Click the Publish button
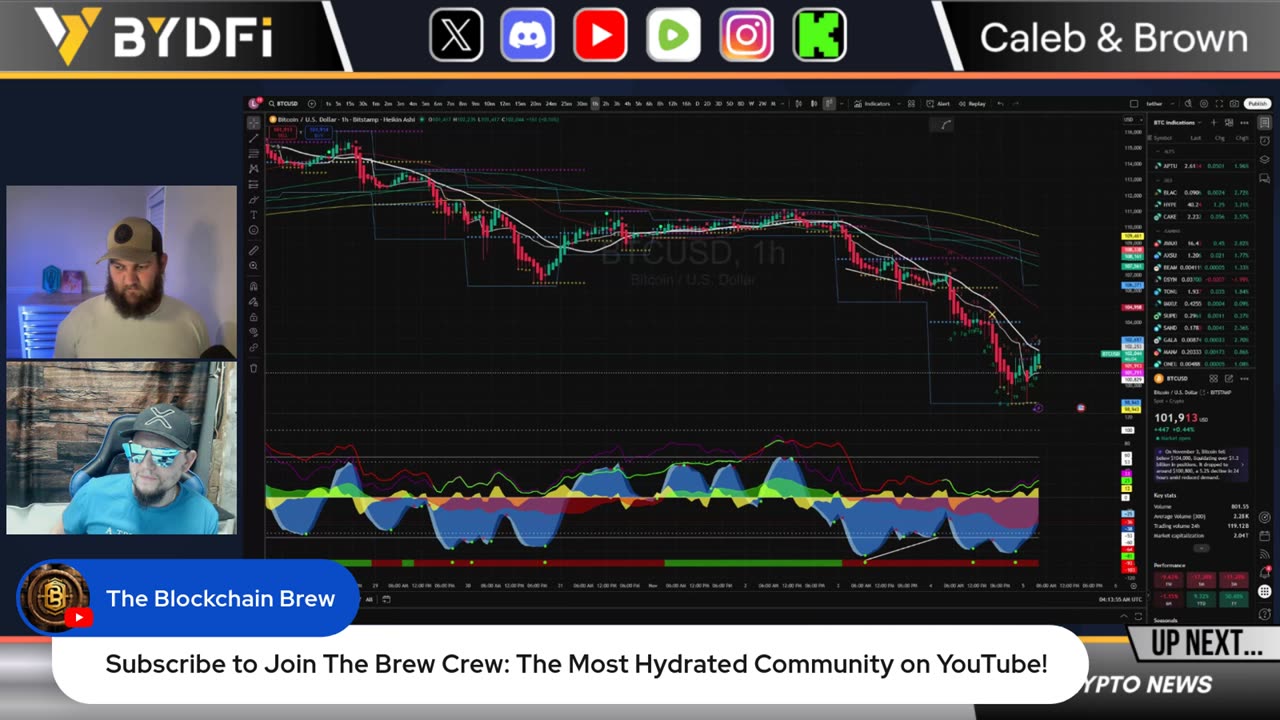The width and height of the screenshot is (1280, 720). tap(1257, 103)
